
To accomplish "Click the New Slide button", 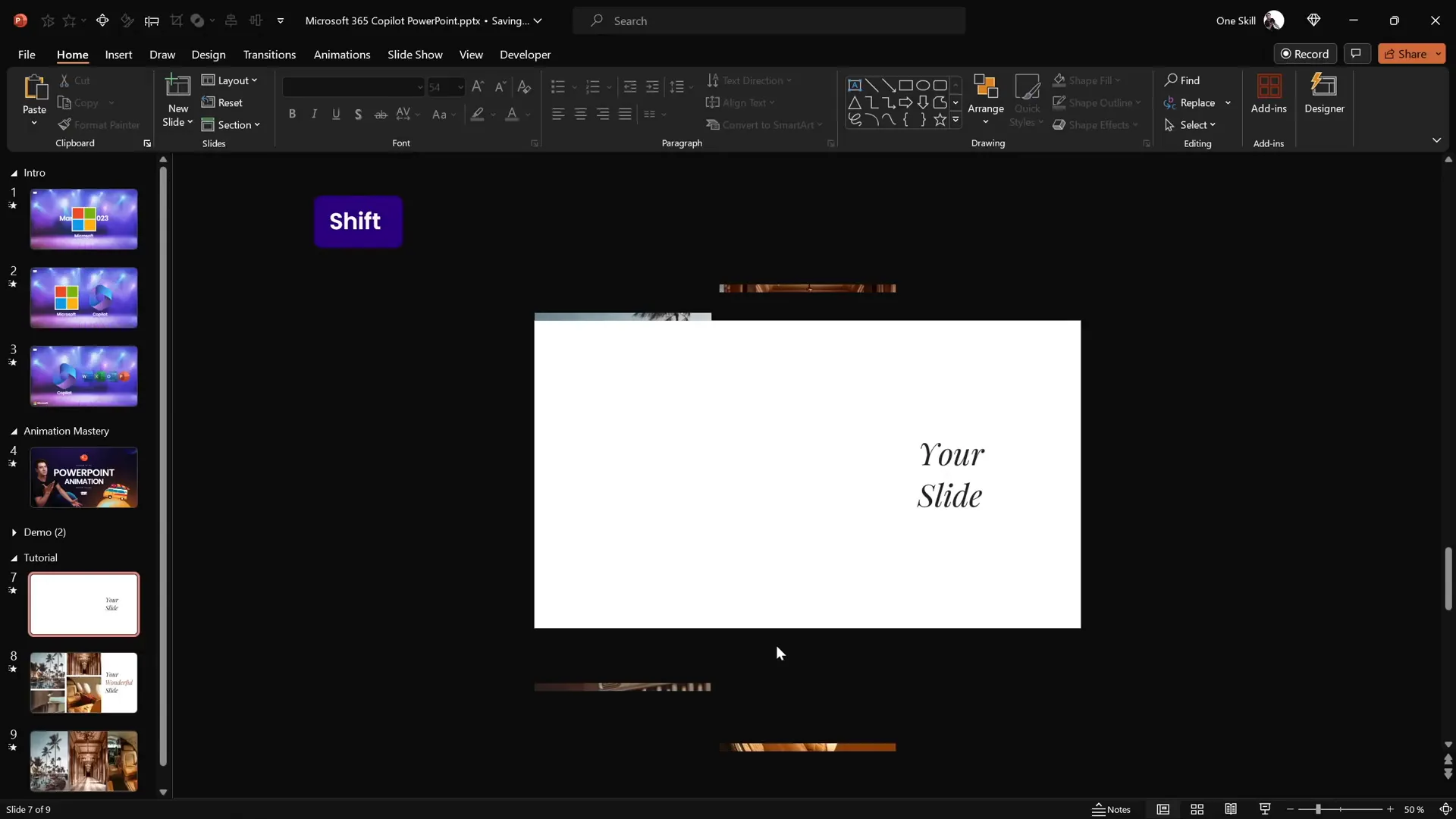I will click(177, 99).
